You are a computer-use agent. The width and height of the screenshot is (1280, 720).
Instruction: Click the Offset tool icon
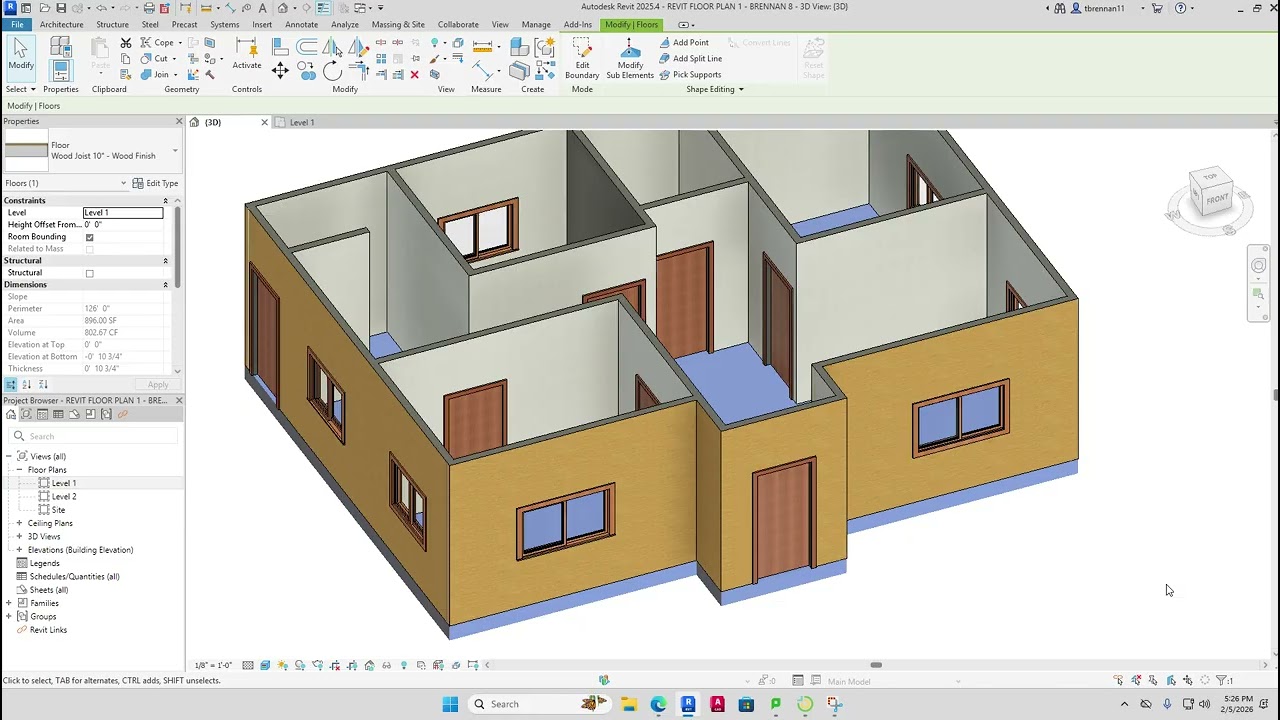tap(307, 46)
